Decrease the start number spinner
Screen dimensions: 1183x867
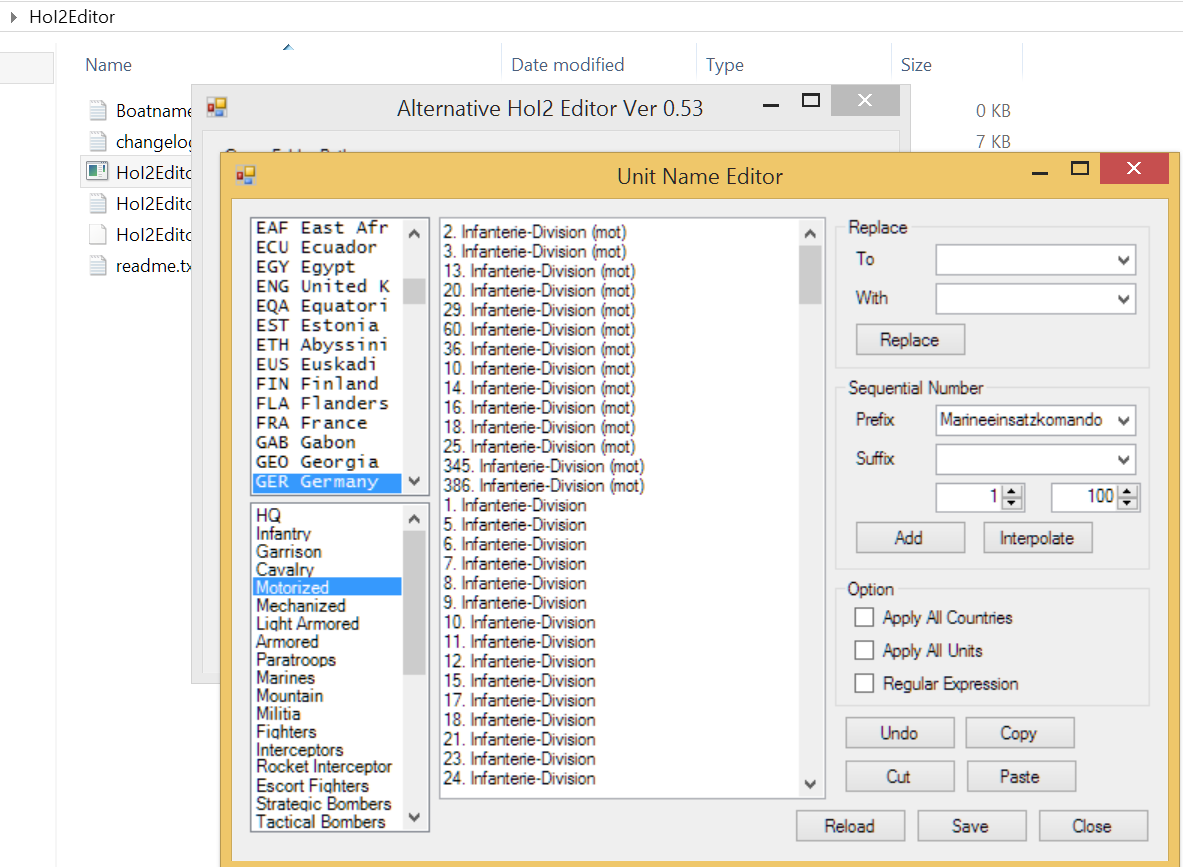(1012, 503)
